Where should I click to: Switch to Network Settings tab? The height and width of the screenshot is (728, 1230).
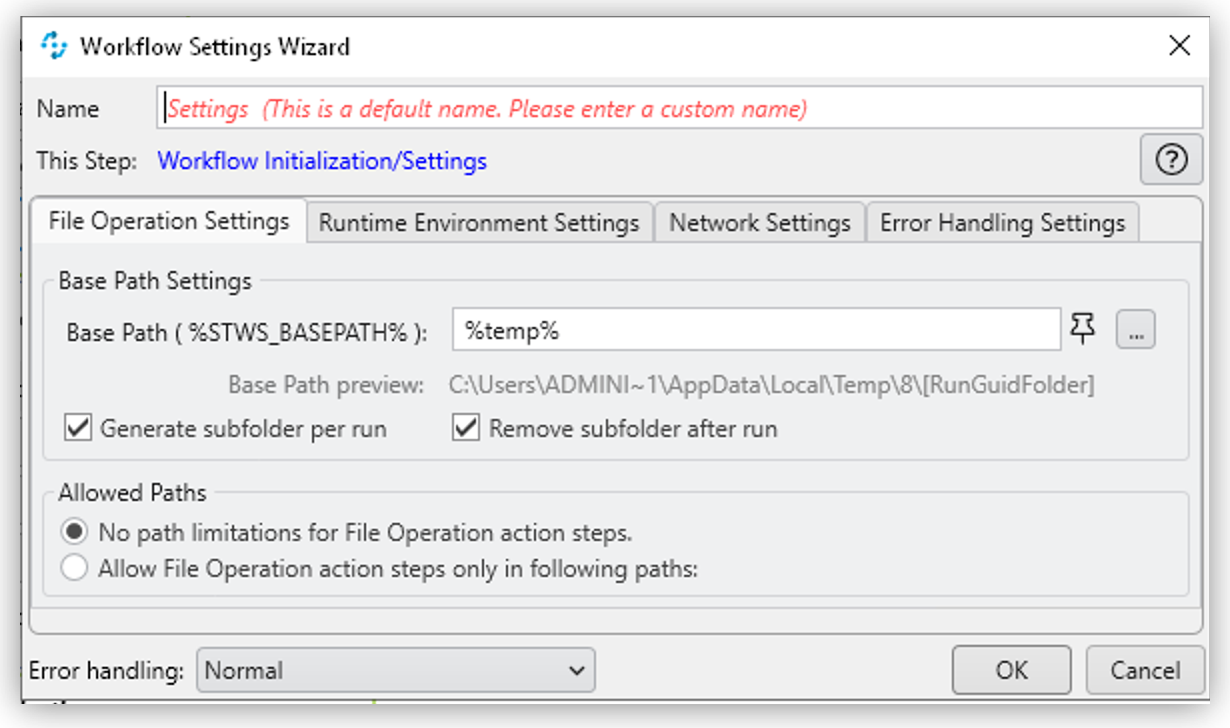click(x=760, y=222)
